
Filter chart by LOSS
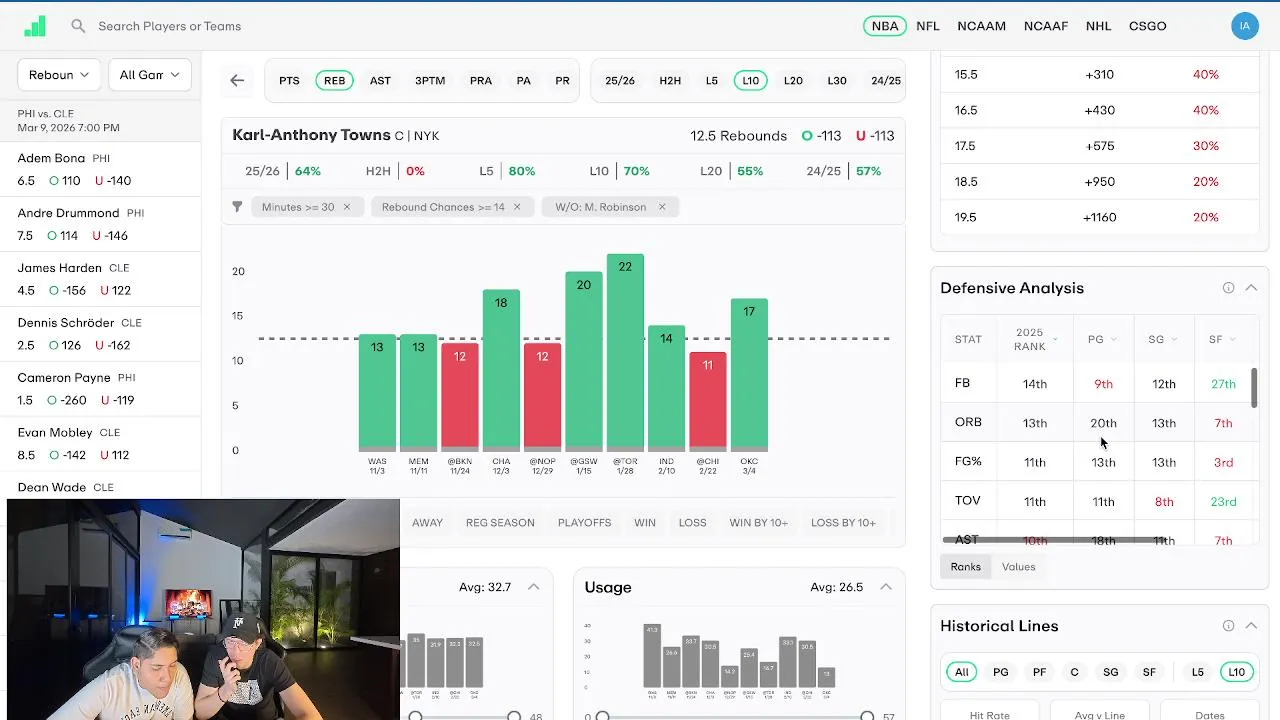[692, 523]
